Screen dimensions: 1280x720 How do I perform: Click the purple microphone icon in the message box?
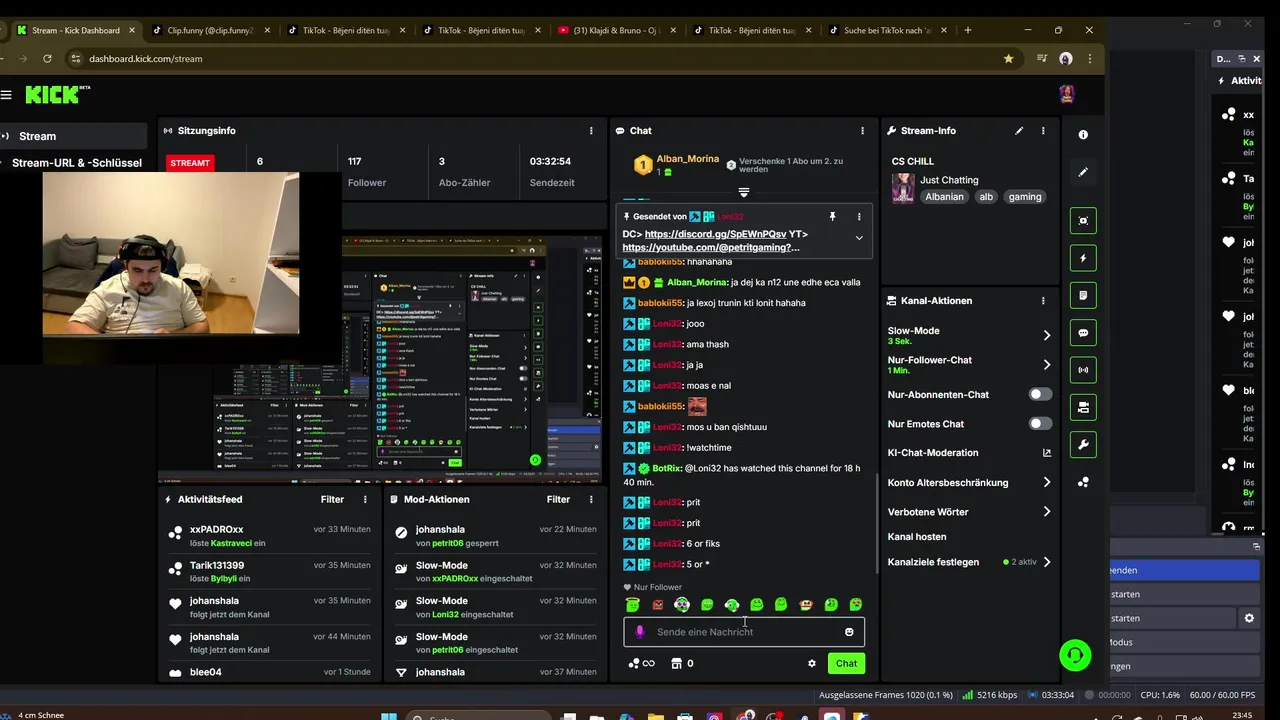[640, 632]
